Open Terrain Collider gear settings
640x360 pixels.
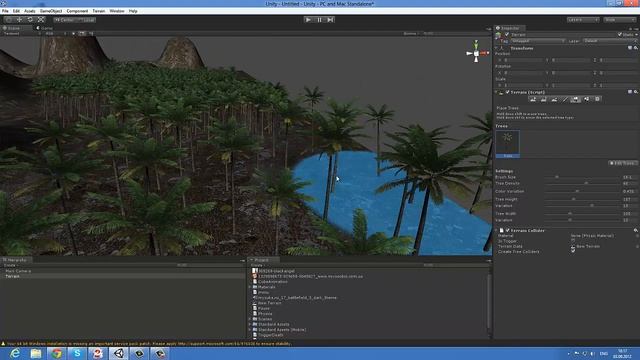(x=636, y=231)
